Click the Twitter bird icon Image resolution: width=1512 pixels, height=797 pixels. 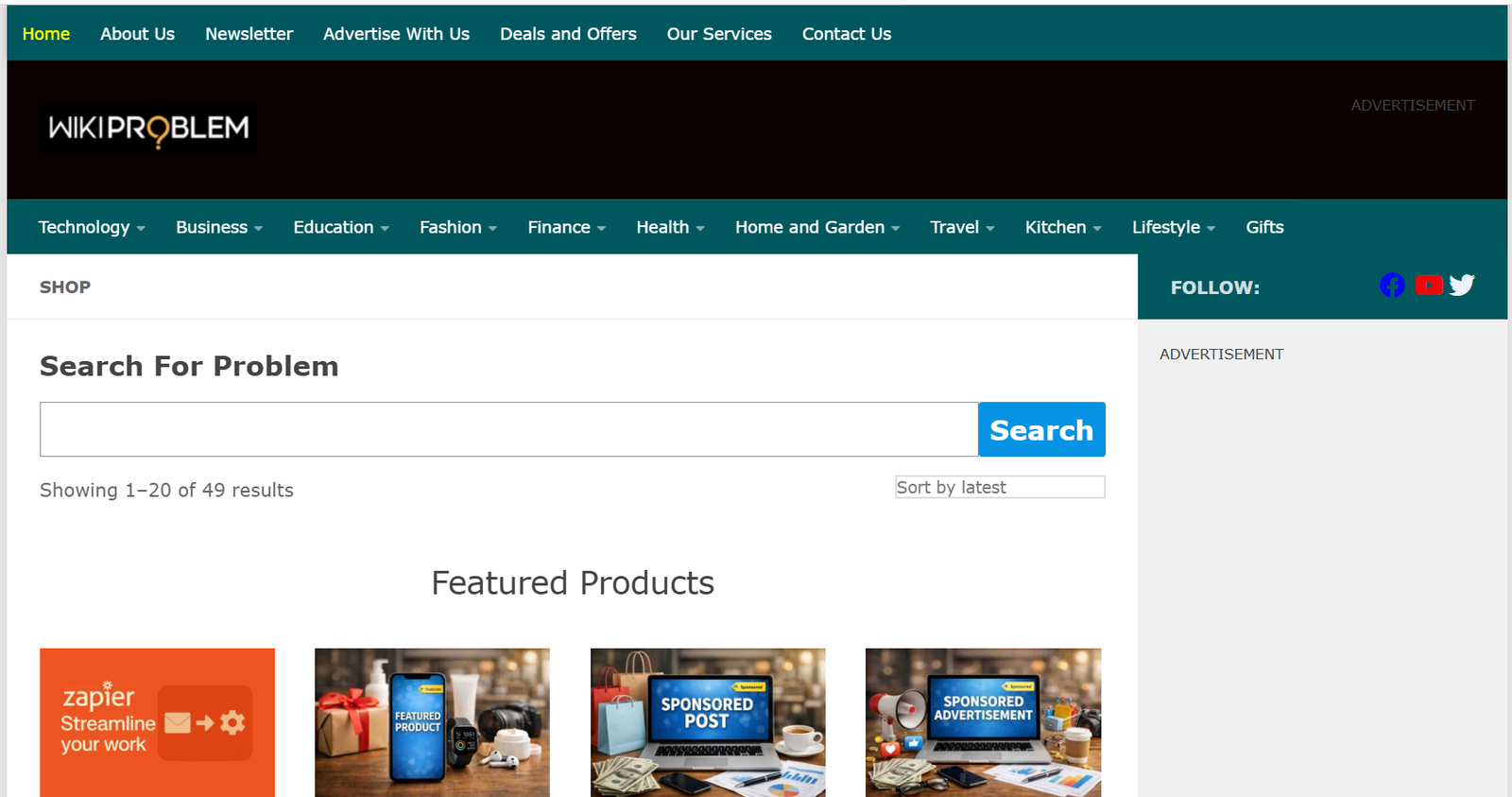point(1462,286)
